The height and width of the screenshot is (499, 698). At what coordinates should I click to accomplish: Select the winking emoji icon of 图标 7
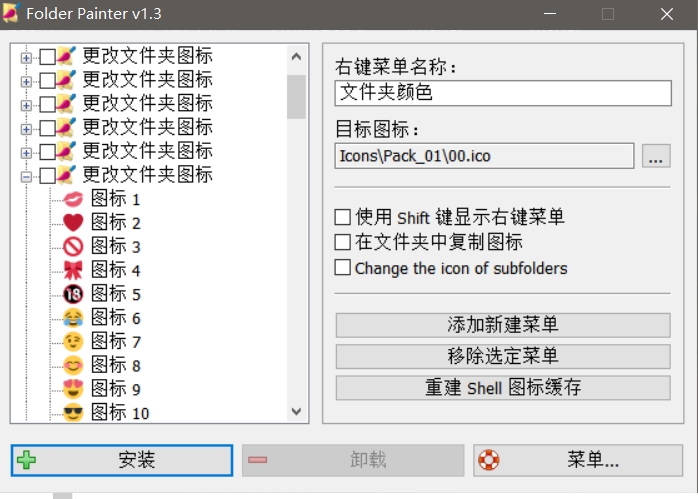(73, 342)
